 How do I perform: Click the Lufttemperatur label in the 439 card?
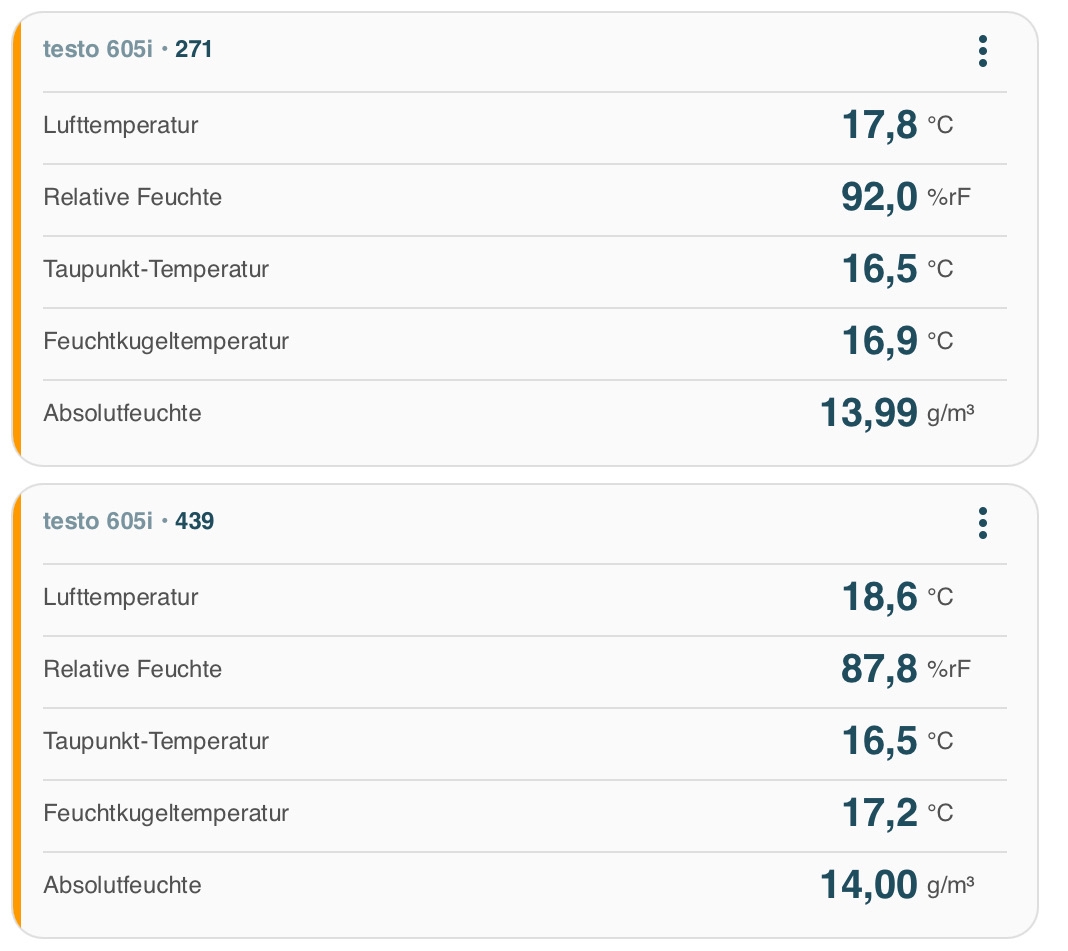pos(121,598)
